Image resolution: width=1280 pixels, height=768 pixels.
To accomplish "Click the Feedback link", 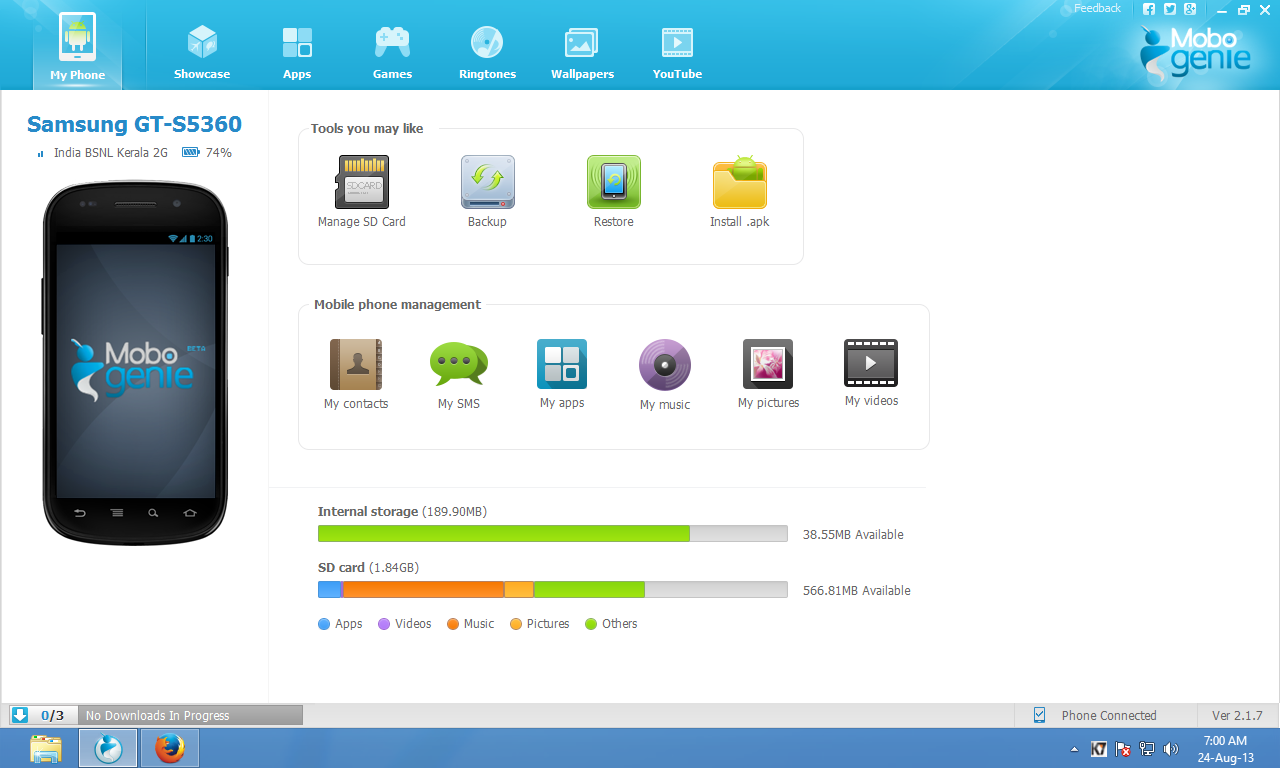I will pos(1097,8).
